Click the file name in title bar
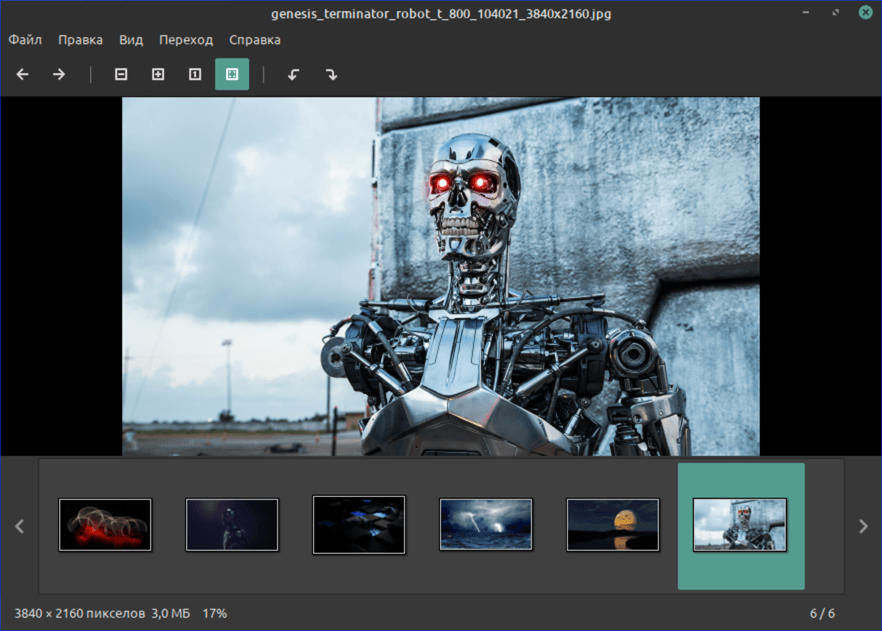Screen dimensions: 882x631 click(441, 13)
